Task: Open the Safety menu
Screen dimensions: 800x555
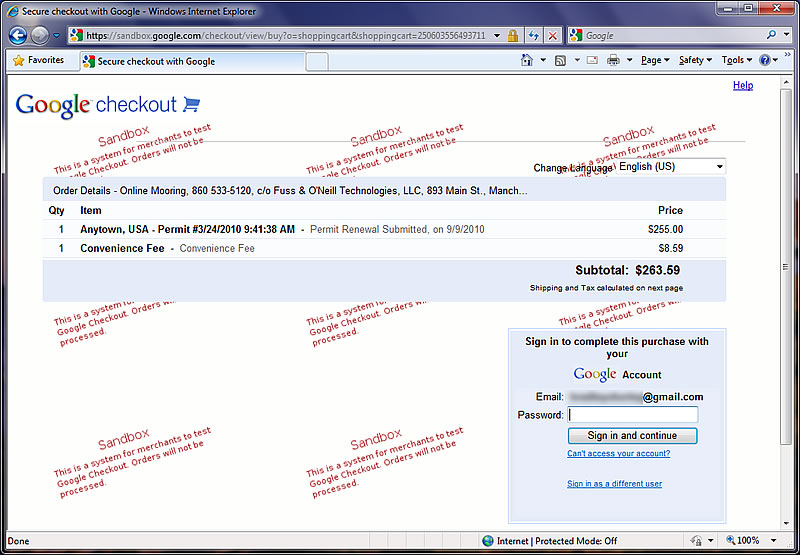Action: pyautogui.click(x=695, y=61)
